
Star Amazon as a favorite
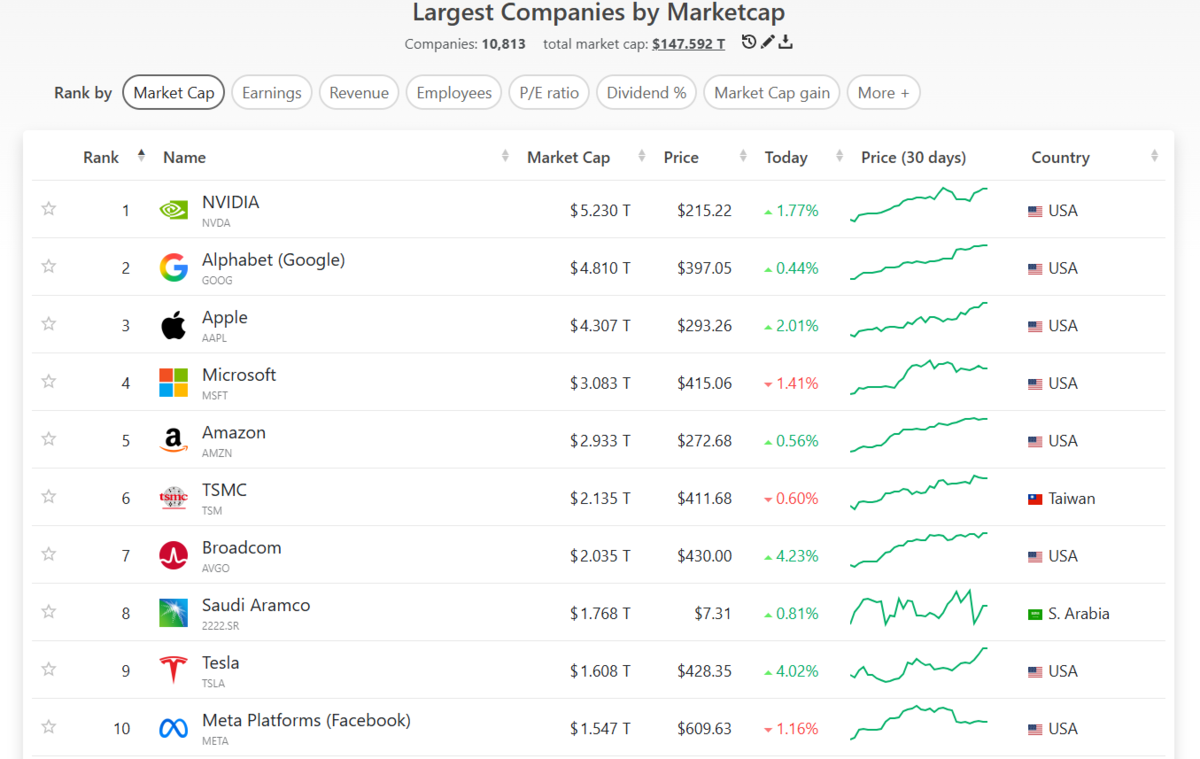(48, 439)
